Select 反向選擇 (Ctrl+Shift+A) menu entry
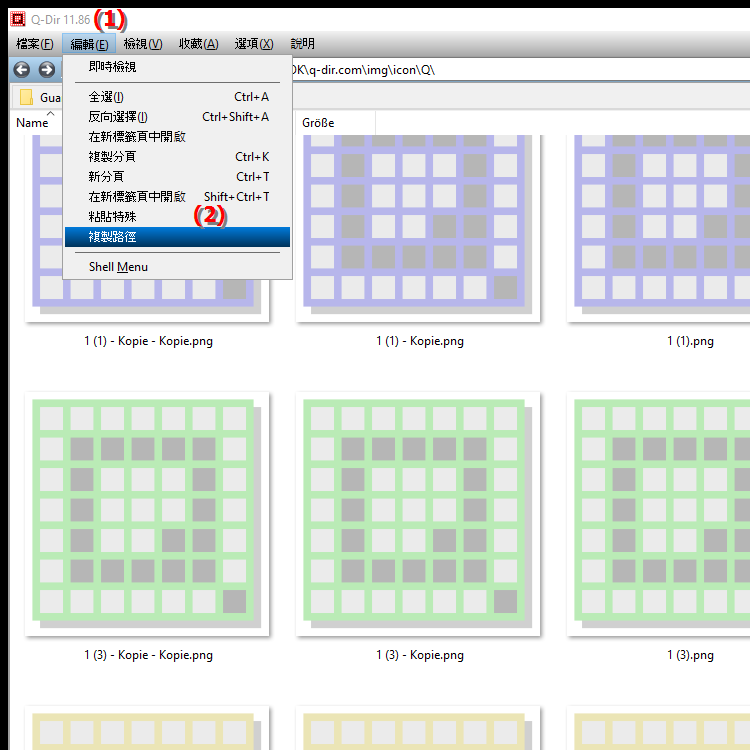Viewport: 750px width, 750px height. [177, 117]
